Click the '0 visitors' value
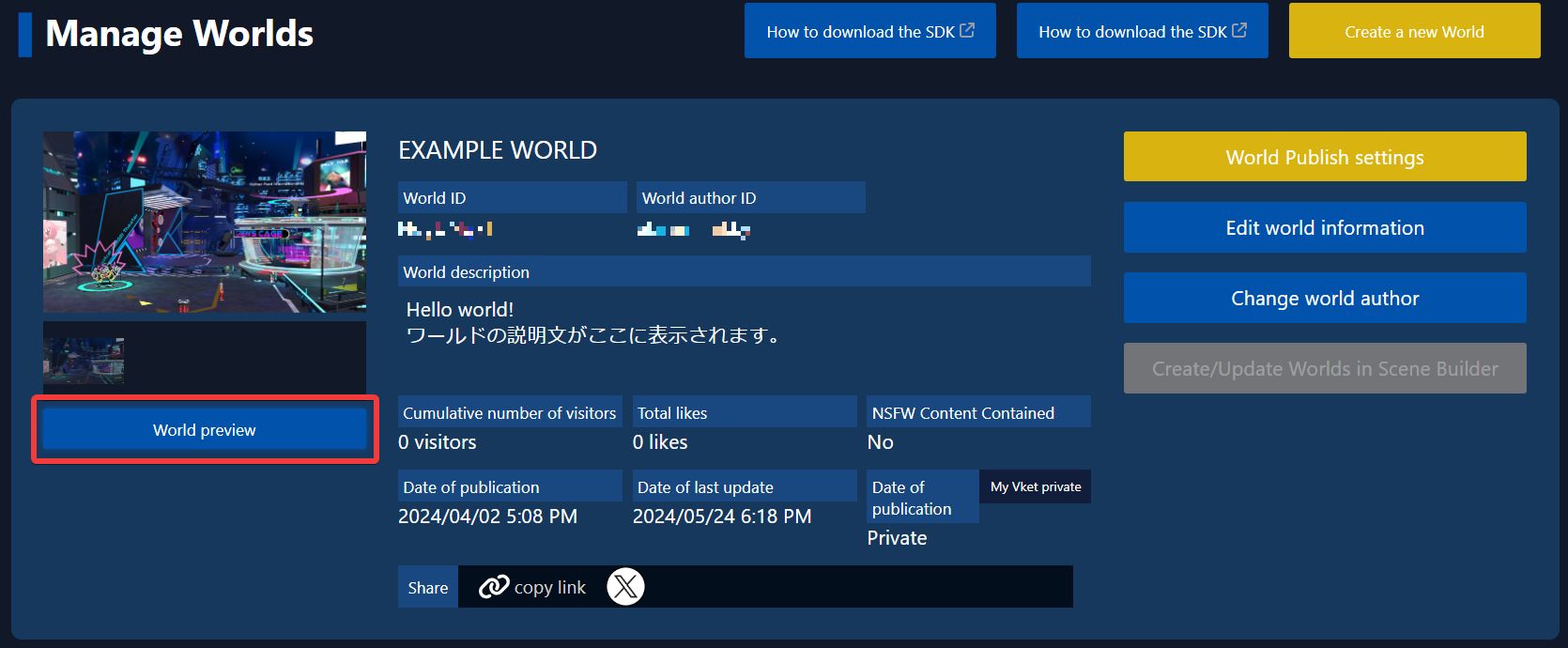The image size is (1568, 648). (x=438, y=442)
